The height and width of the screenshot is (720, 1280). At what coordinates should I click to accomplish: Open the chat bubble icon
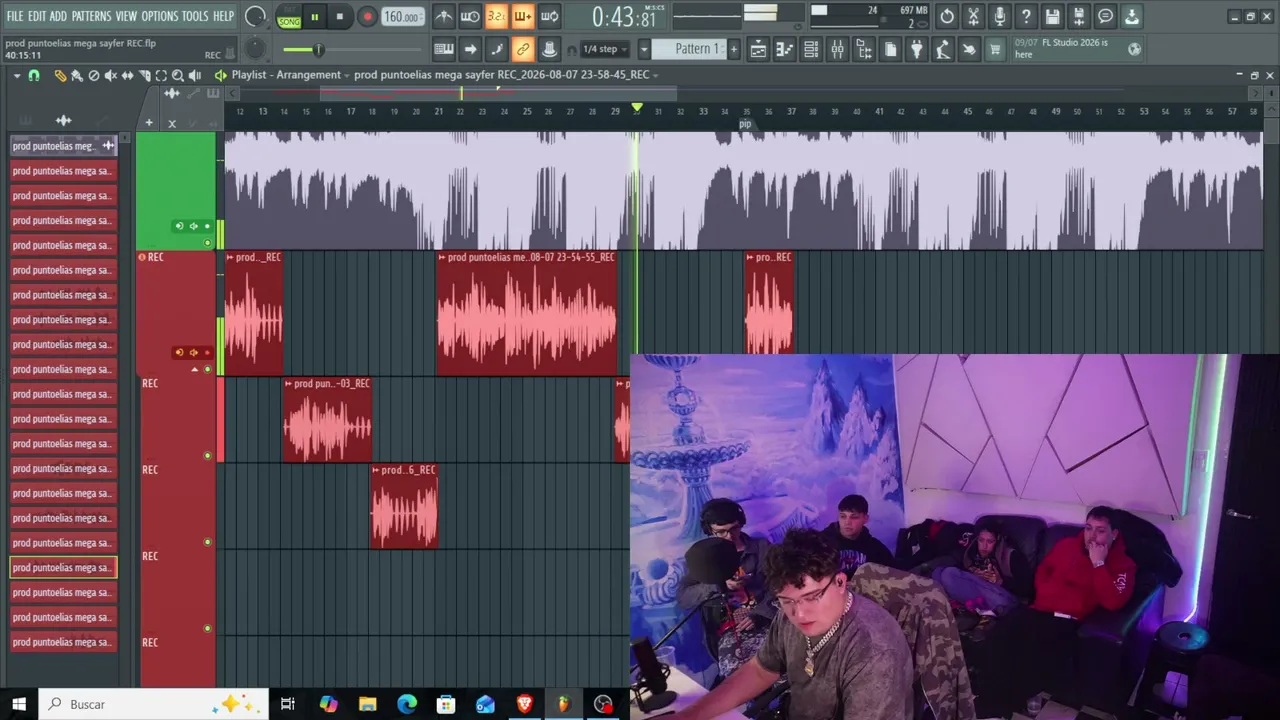1105,16
